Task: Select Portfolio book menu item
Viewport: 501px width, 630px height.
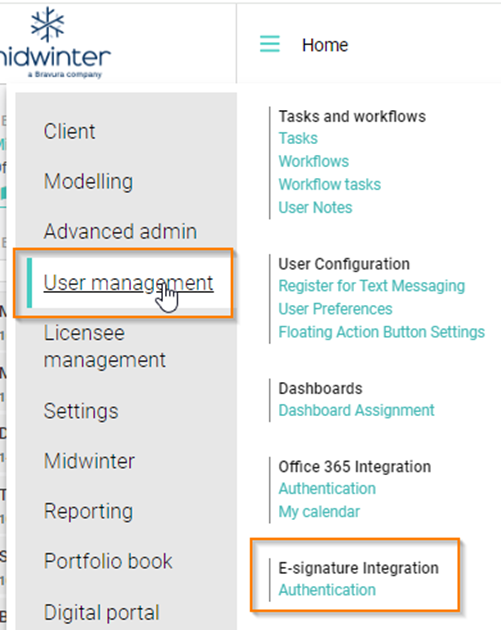Action: 108,561
